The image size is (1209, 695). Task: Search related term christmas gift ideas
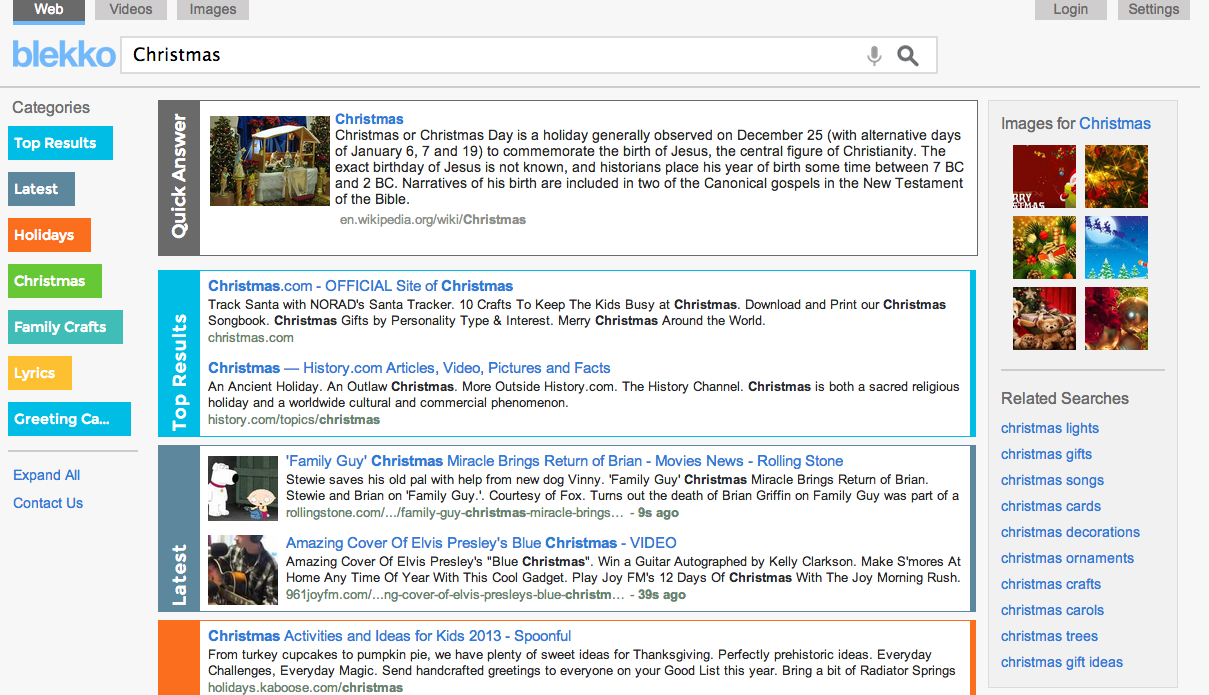[x=1062, y=662]
